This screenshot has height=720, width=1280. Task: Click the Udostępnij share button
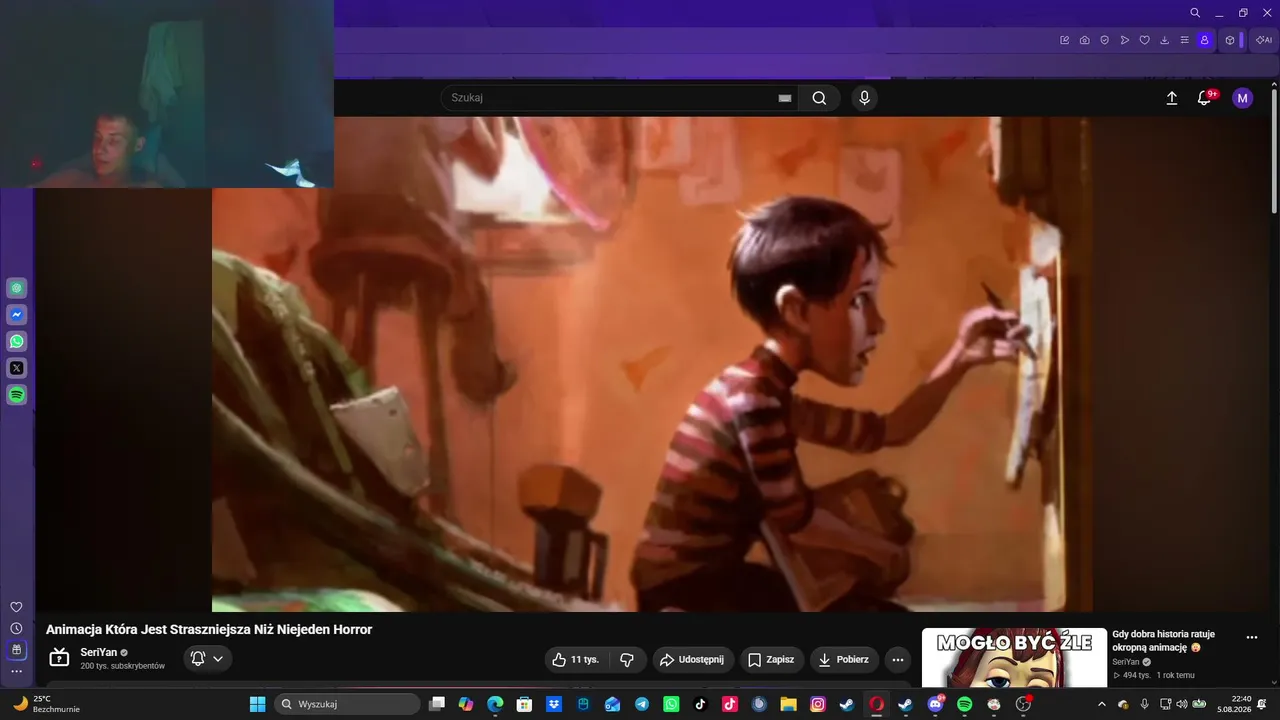click(693, 660)
